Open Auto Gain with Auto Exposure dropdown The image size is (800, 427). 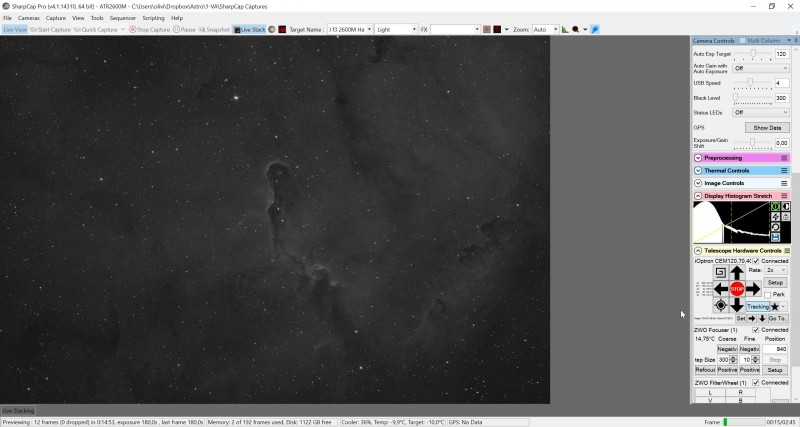pyautogui.click(x=761, y=68)
